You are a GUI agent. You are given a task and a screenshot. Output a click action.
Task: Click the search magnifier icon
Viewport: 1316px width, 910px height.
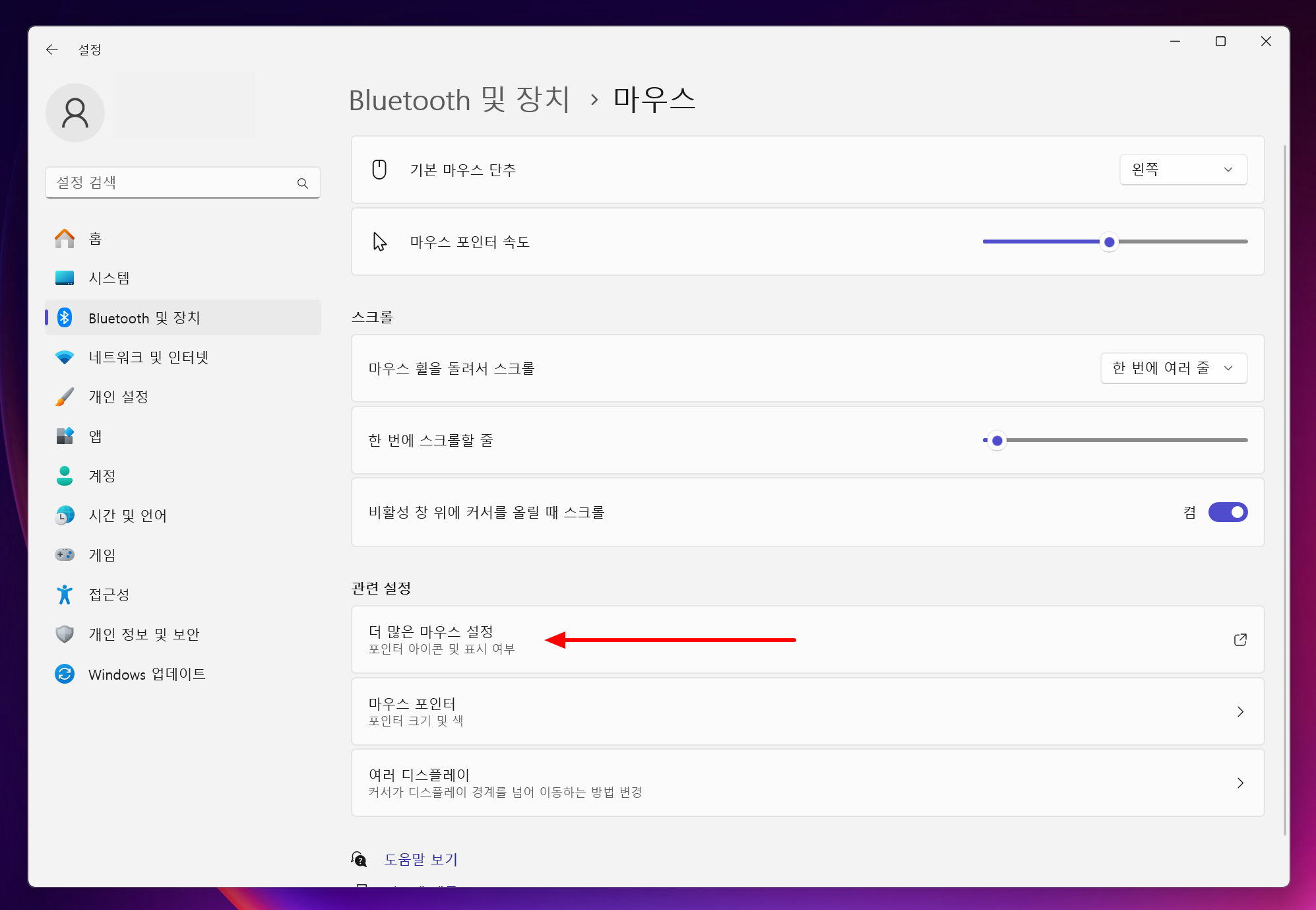click(x=303, y=183)
